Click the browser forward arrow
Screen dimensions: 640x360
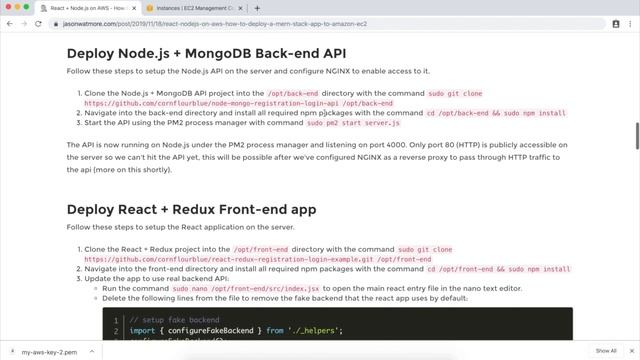pyautogui.click(x=24, y=24)
